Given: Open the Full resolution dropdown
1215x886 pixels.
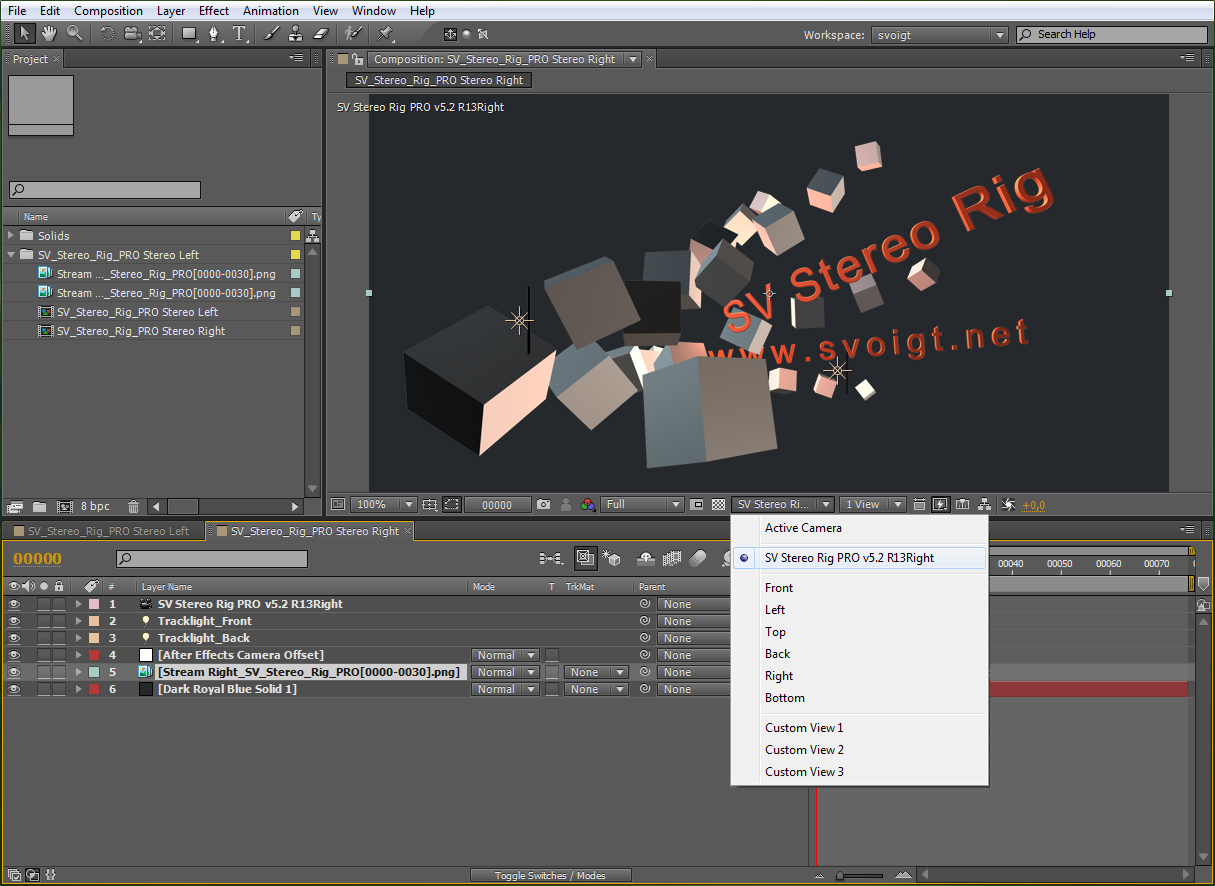Looking at the screenshot, I should point(642,505).
